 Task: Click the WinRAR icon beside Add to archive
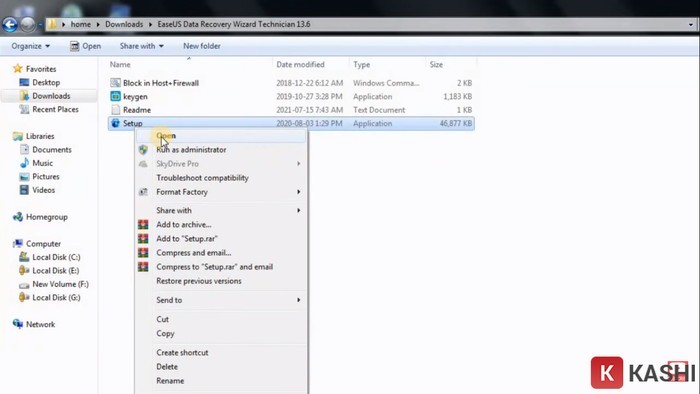(x=143, y=224)
